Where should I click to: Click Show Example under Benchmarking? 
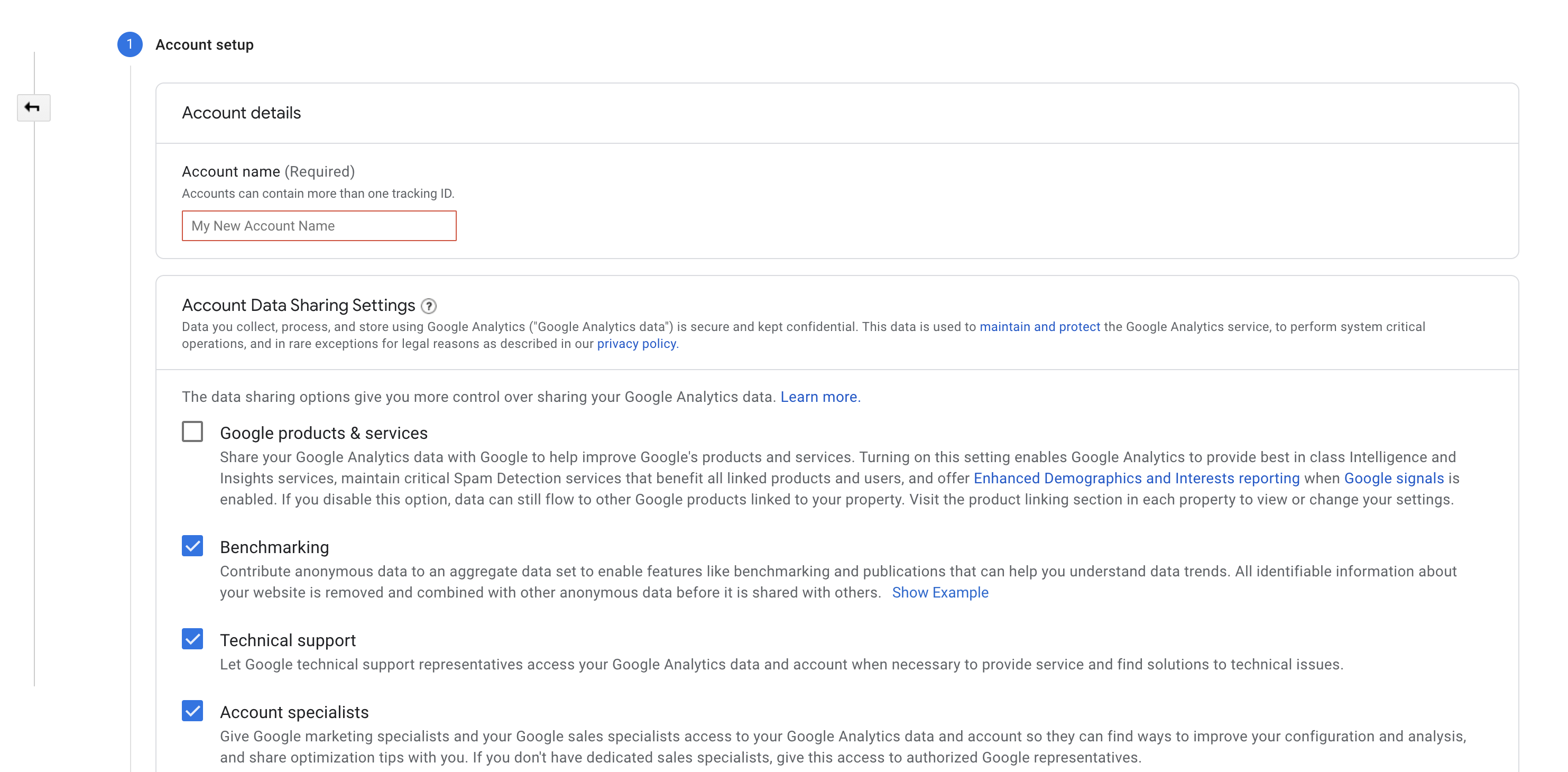[x=940, y=593]
